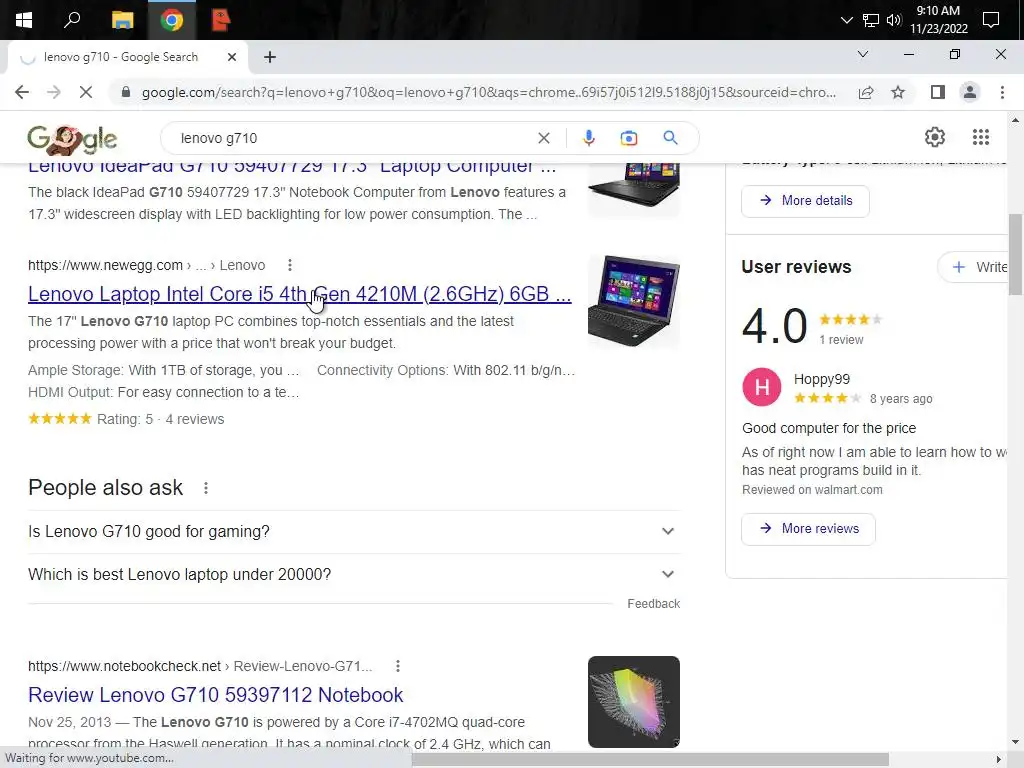Screen dimensions: 1024x768
Task: Clear the search query with the X
Action: 543,138
